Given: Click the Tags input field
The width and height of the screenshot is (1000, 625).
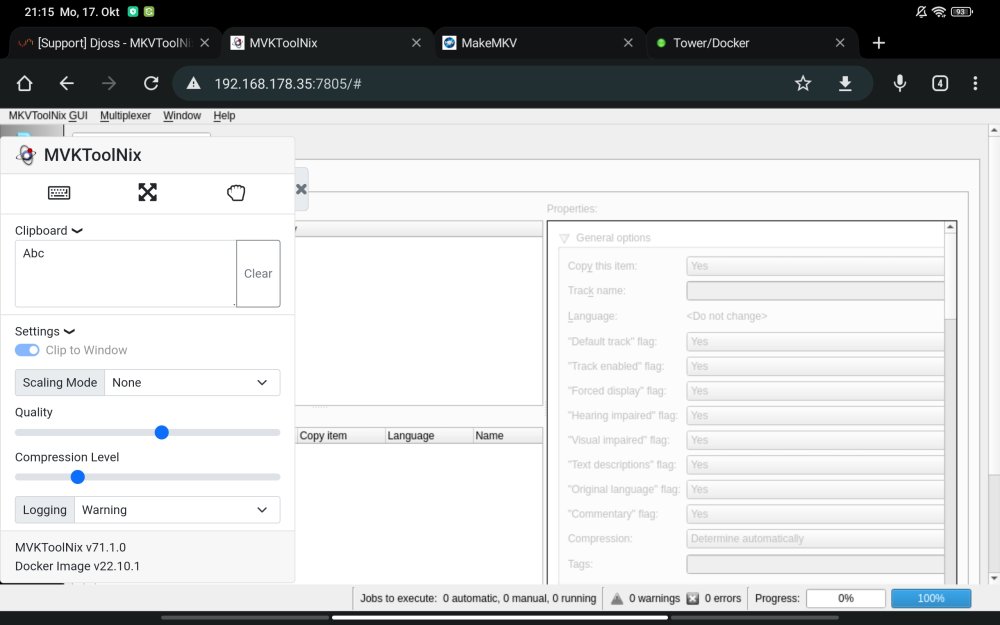Looking at the screenshot, I should (x=815, y=564).
